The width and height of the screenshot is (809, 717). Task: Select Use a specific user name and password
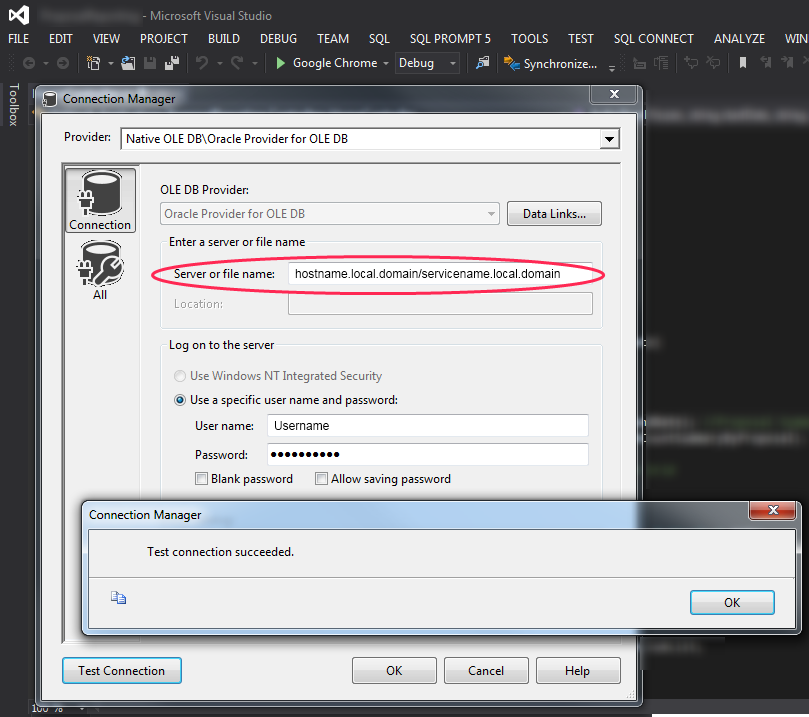coord(179,399)
